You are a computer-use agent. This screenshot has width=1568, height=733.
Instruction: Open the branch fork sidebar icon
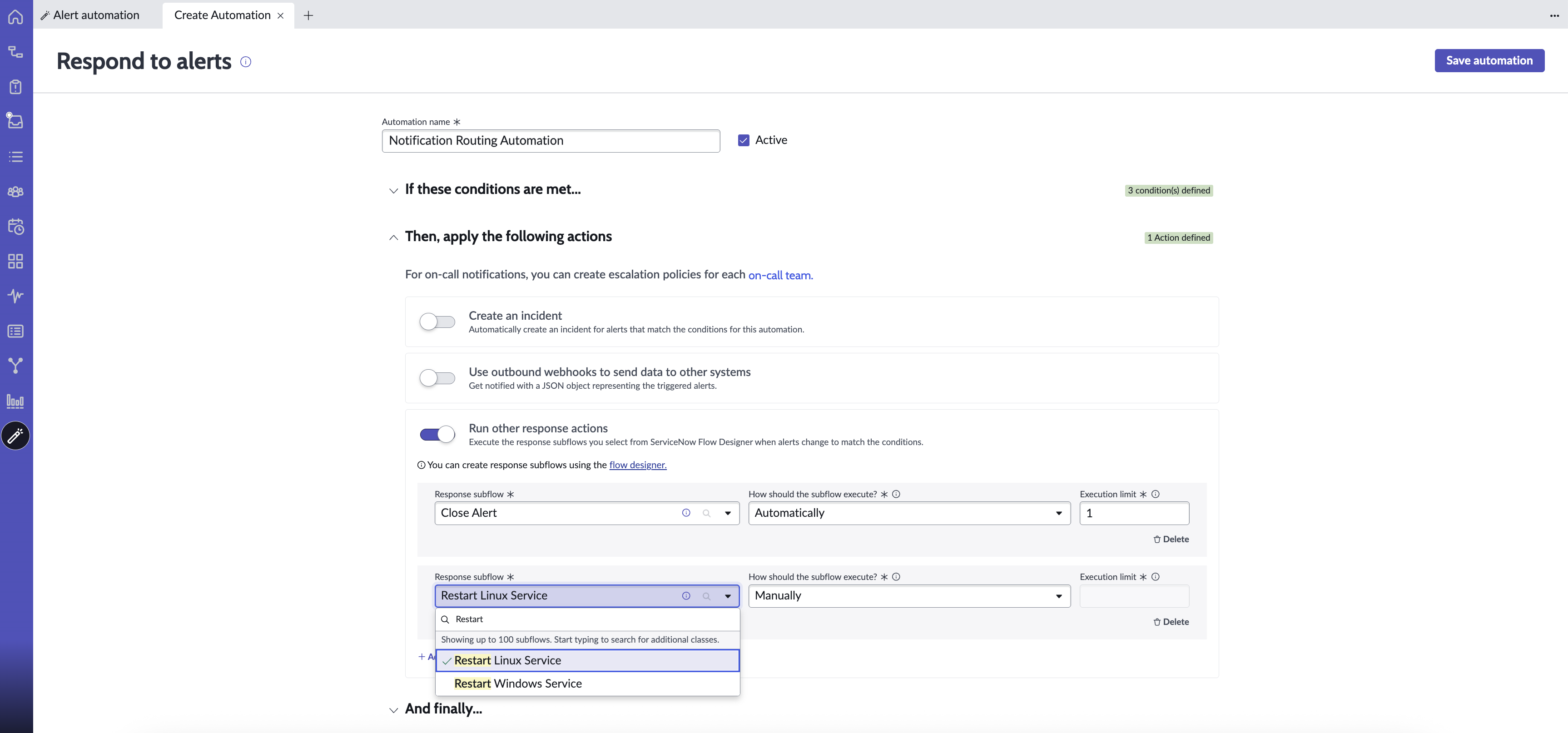click(x=16, y=365)
